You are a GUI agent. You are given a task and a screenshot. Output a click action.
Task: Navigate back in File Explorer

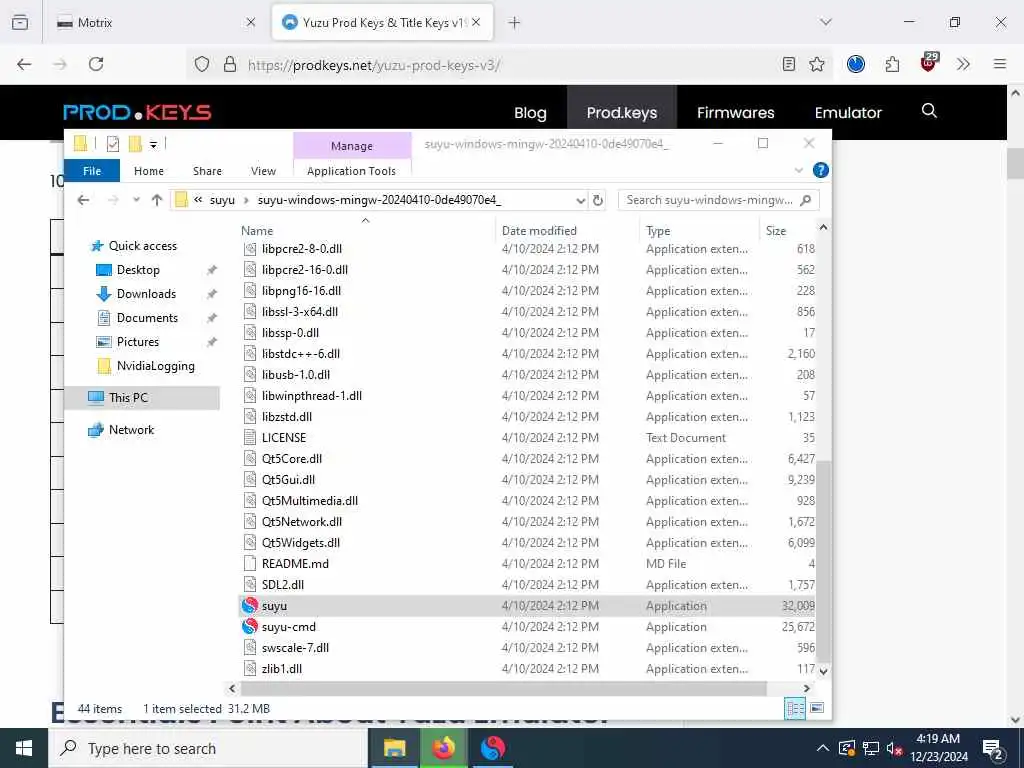[x=83, y=200]
